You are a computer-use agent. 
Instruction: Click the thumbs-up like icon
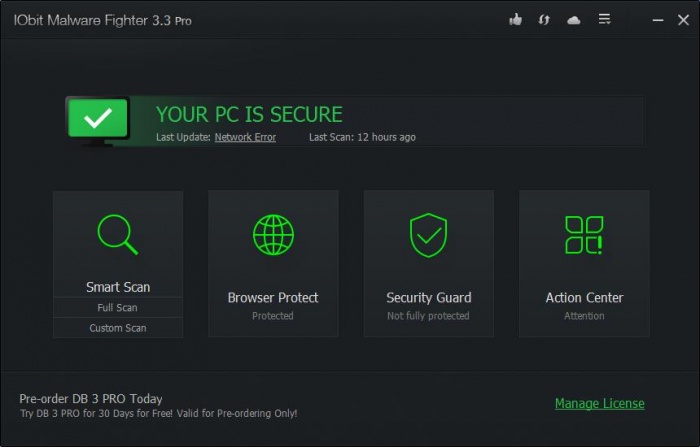coord(516,20)
